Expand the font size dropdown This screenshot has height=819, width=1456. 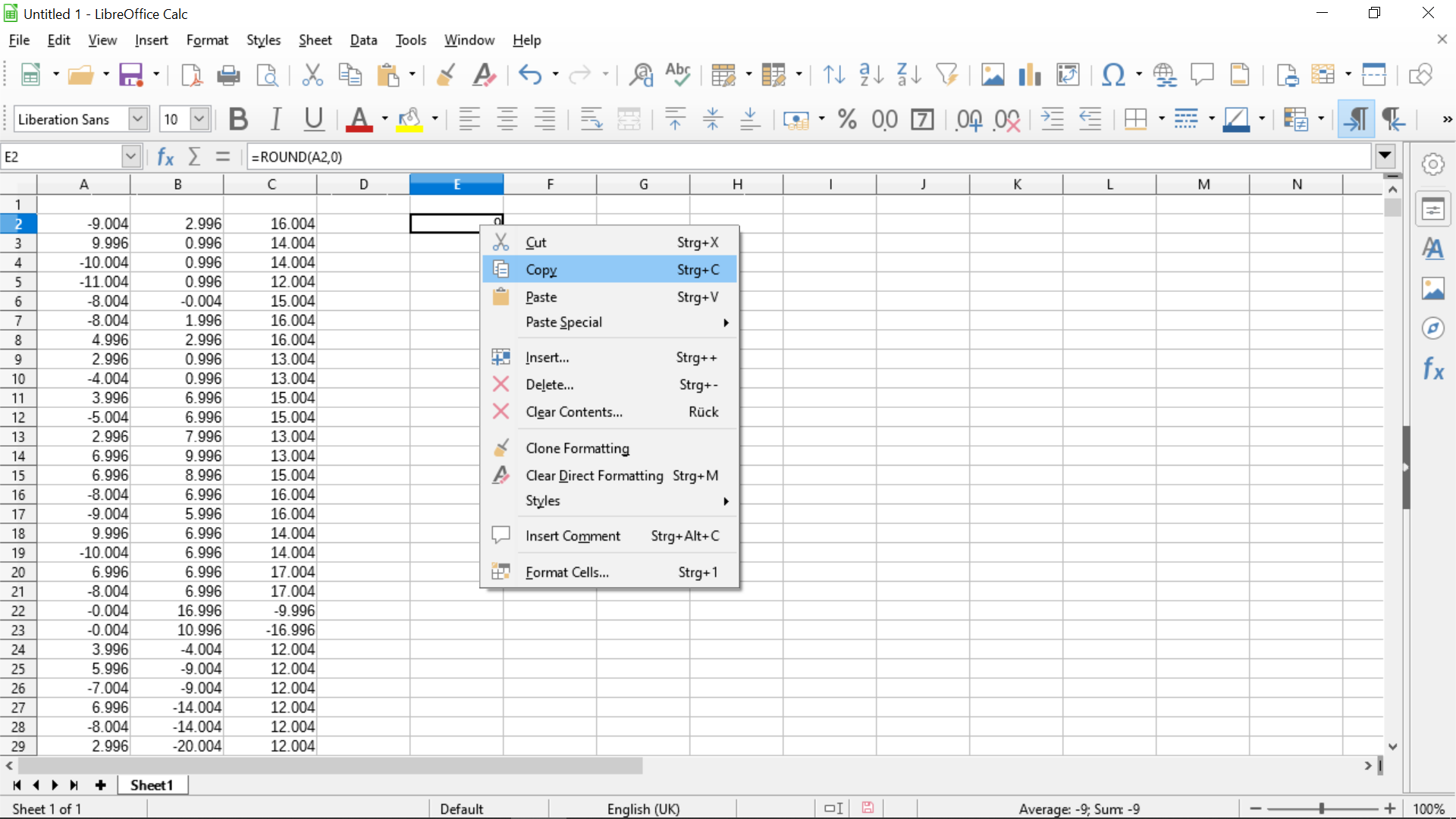[199, 119]
